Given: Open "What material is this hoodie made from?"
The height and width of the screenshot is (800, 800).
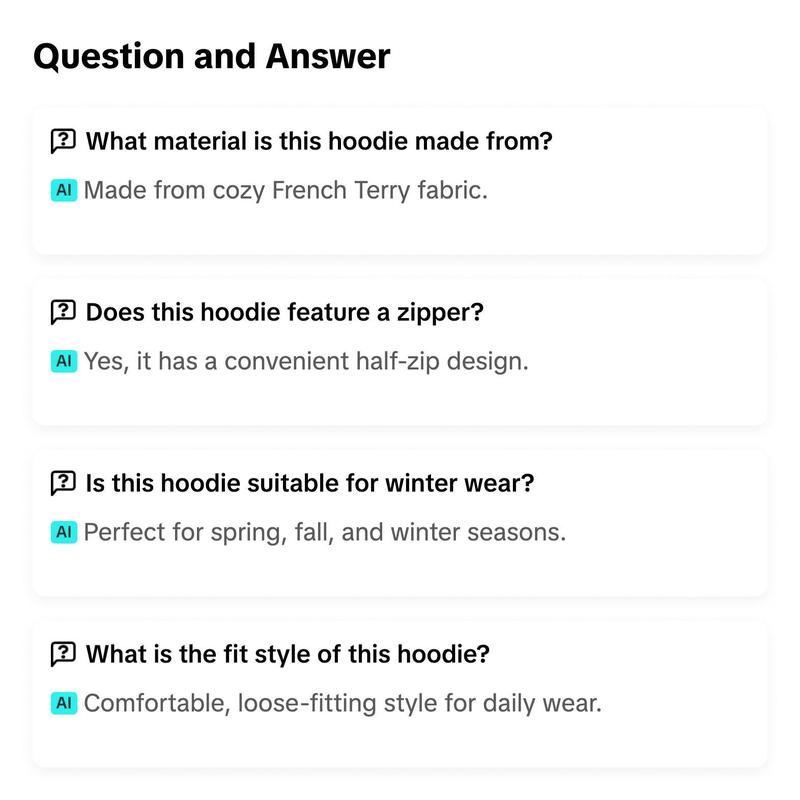Looking at the screenshot, I should click(x=319, y=141).
